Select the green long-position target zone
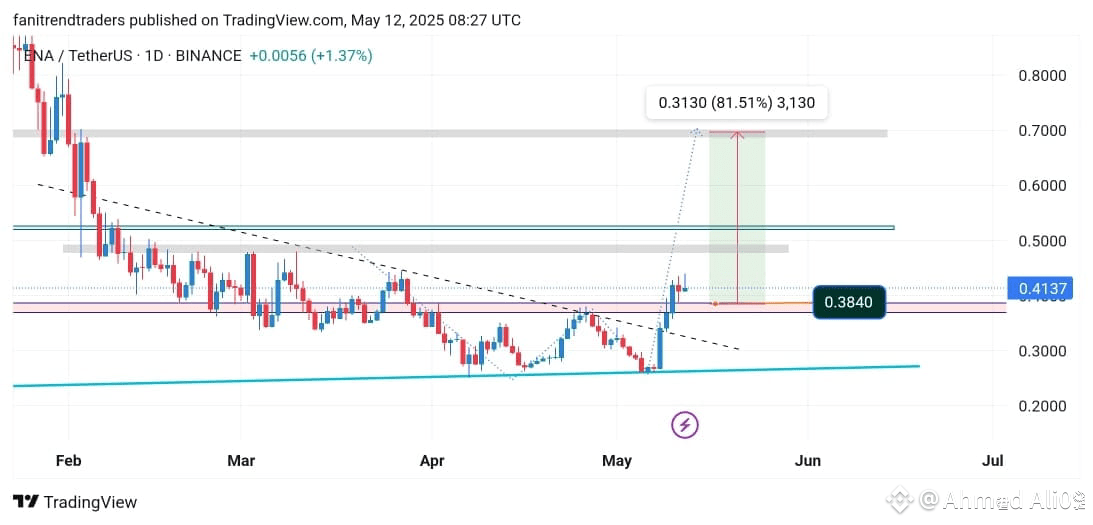Image resolution: width=1093 pixels, height=525 pixels. [x=737, y=218]
